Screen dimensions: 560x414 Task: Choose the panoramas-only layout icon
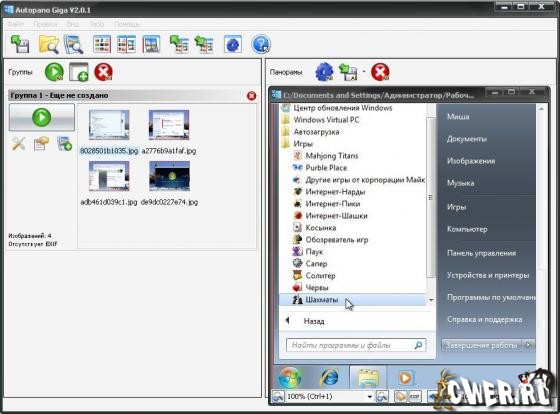point(151,44)
